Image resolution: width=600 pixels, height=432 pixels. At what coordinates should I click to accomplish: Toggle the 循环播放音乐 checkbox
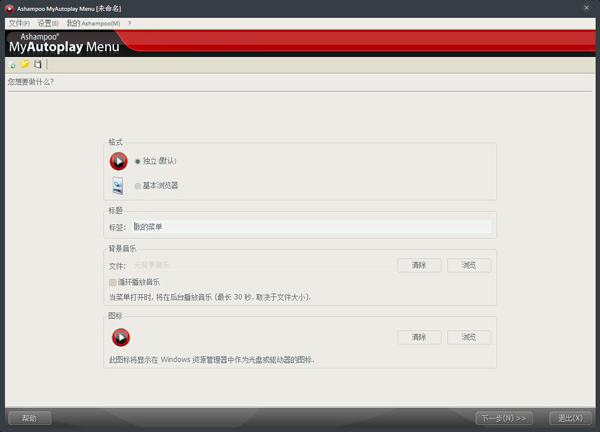click(x=112, y=282)
